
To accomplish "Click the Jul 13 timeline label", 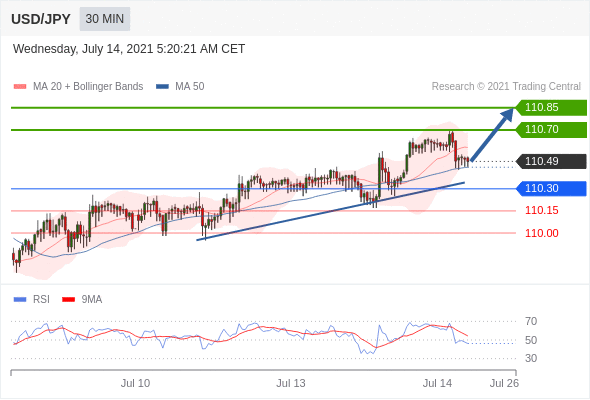I will pos(291,383).
